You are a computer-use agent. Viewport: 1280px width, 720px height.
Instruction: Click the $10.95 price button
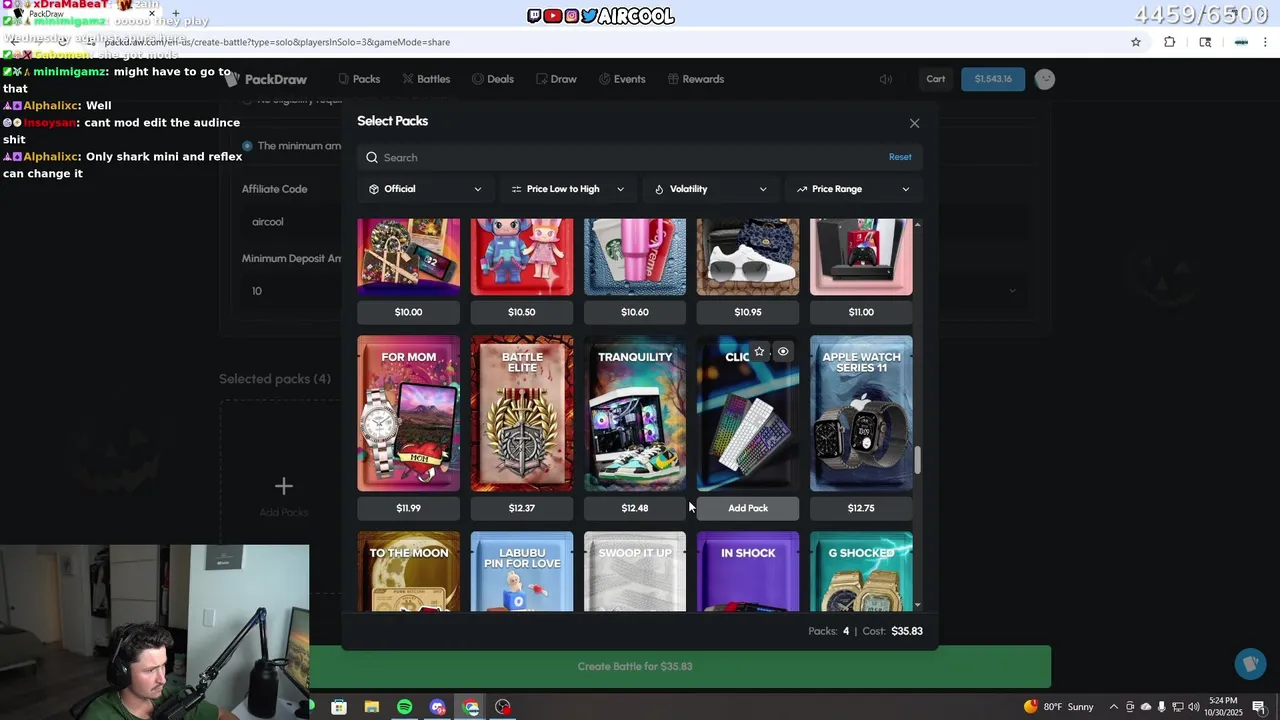click(748, 312)
